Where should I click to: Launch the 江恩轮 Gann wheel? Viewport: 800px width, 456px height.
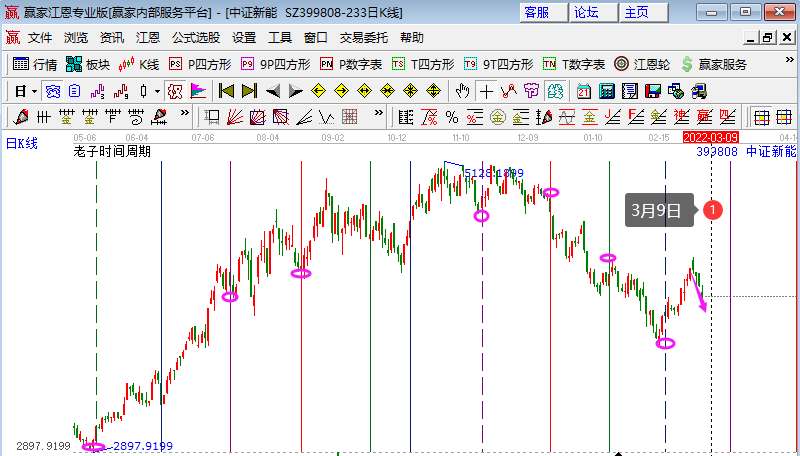[642, 64]
